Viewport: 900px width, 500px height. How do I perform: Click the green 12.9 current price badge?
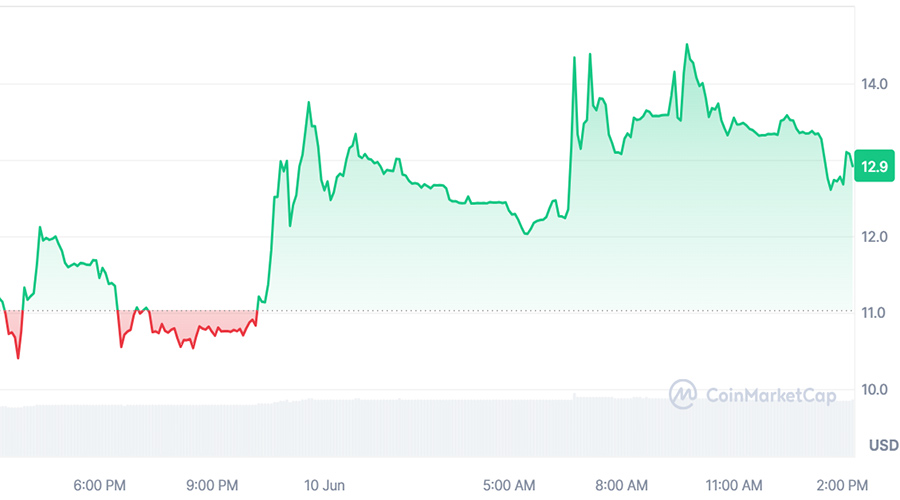pyautogui.click(x=876, y=167)
